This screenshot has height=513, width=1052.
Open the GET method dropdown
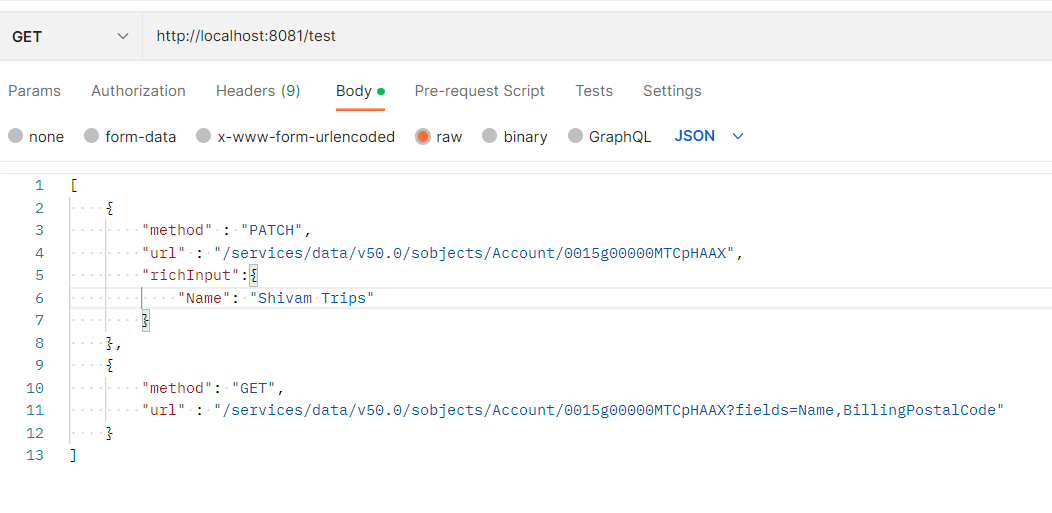(70, 36)
